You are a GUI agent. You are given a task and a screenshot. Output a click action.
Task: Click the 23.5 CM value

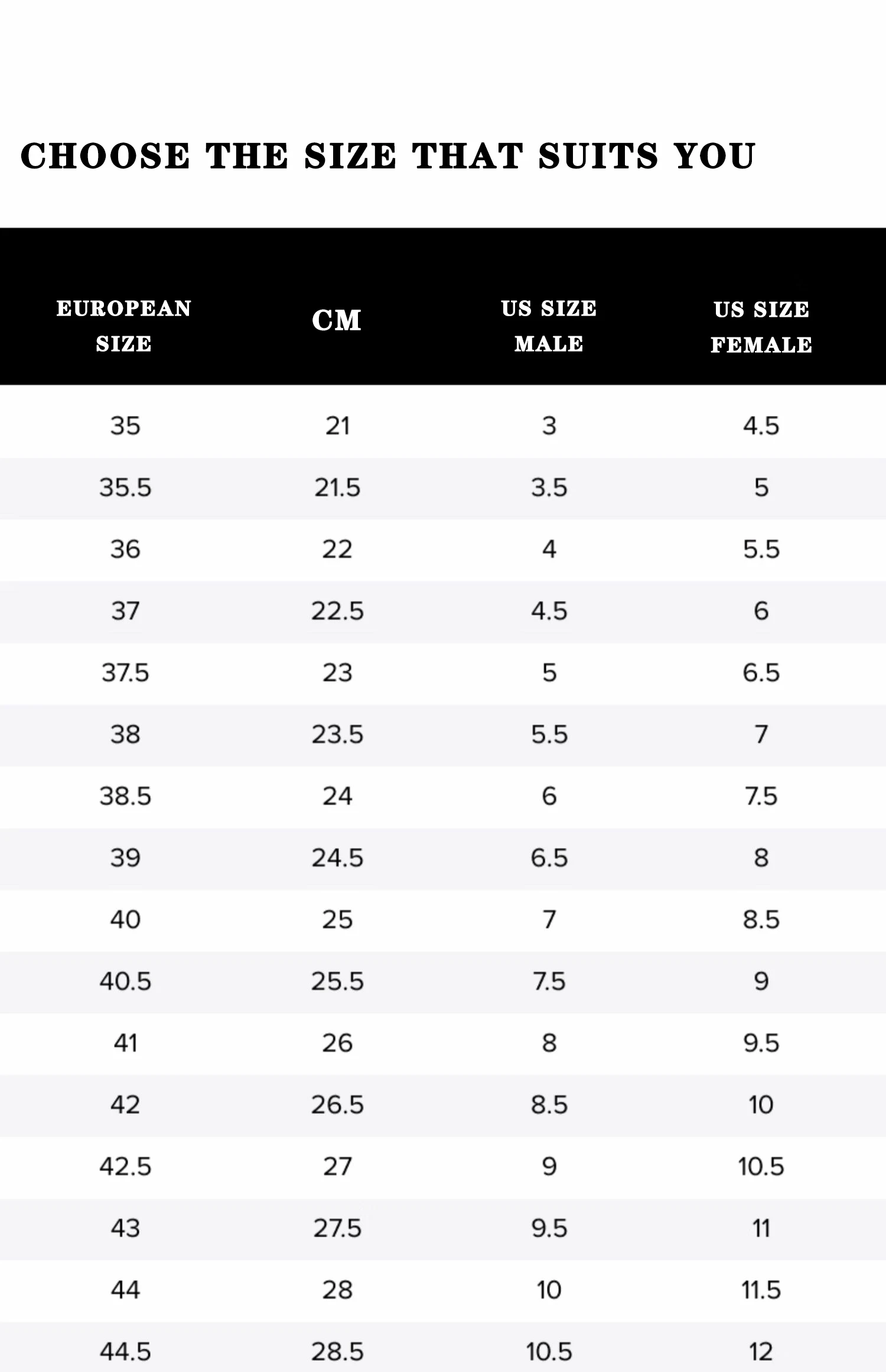coord(337,734)
